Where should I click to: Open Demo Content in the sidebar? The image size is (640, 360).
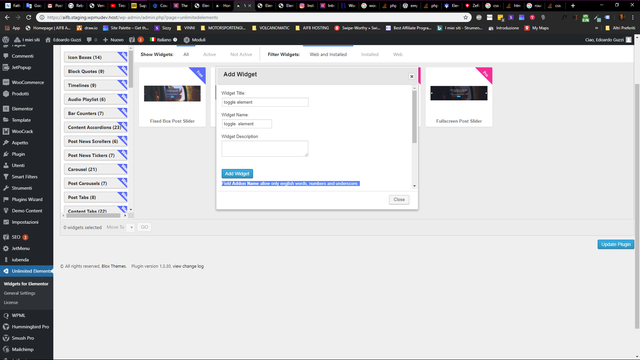(x=27, y=211)
